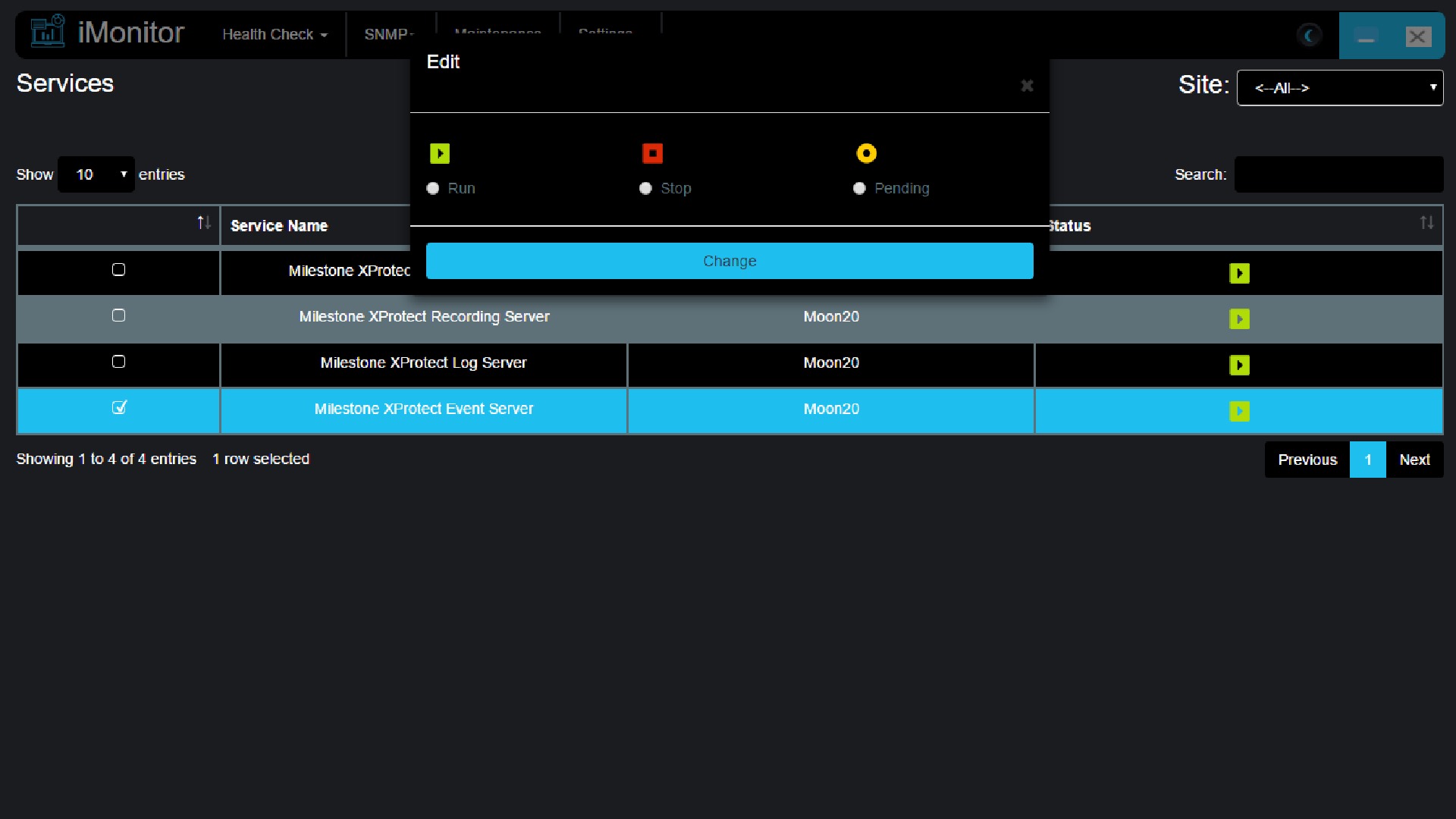Go to Previous page
The image size is (1456, 819).
click(x=1307, y=460)
